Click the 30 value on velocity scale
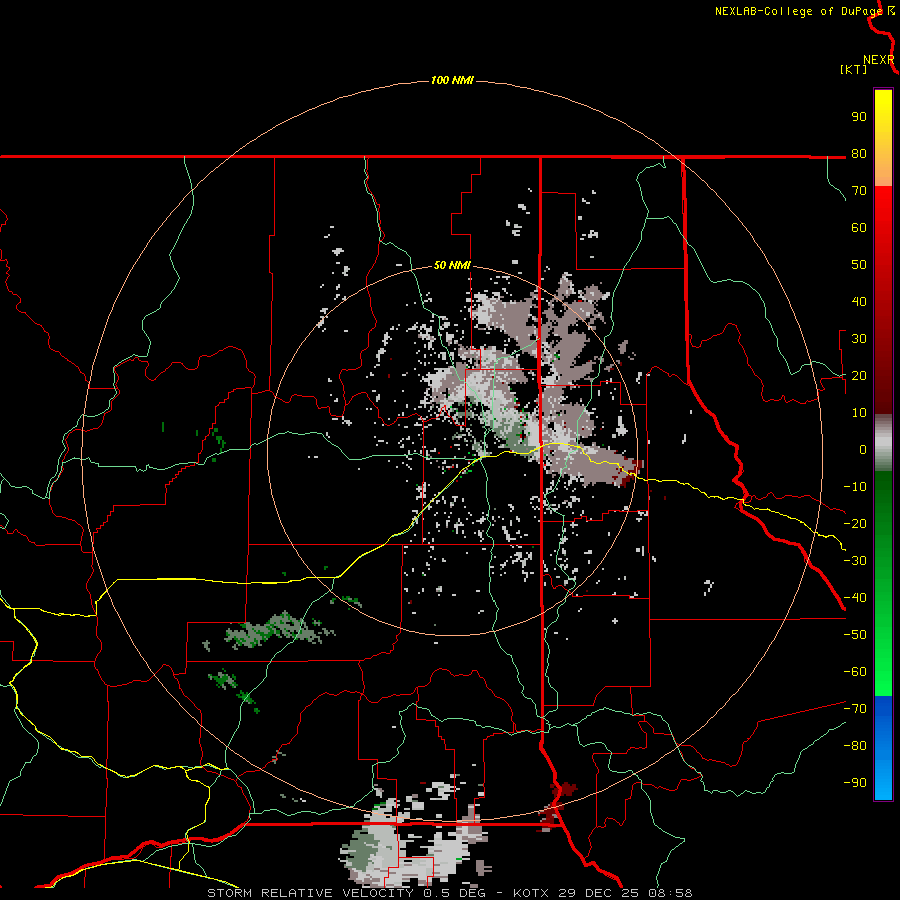The height and width of the screenshot is (900, 900). 859,339
